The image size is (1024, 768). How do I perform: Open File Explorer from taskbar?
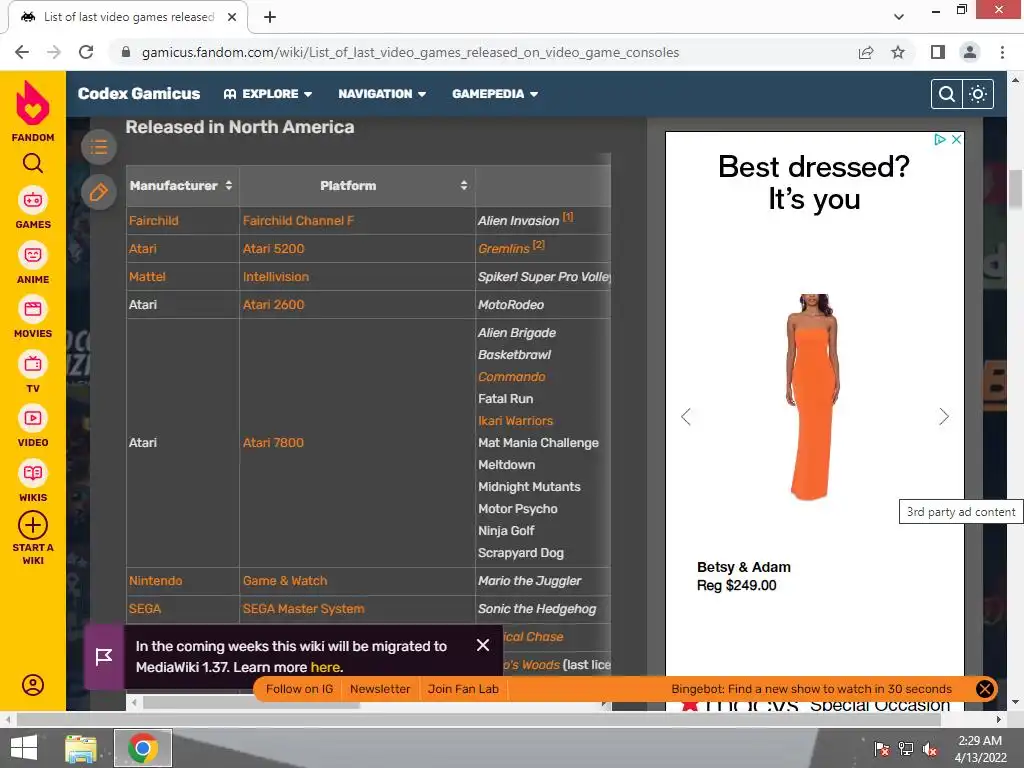[x=81, y=748]
